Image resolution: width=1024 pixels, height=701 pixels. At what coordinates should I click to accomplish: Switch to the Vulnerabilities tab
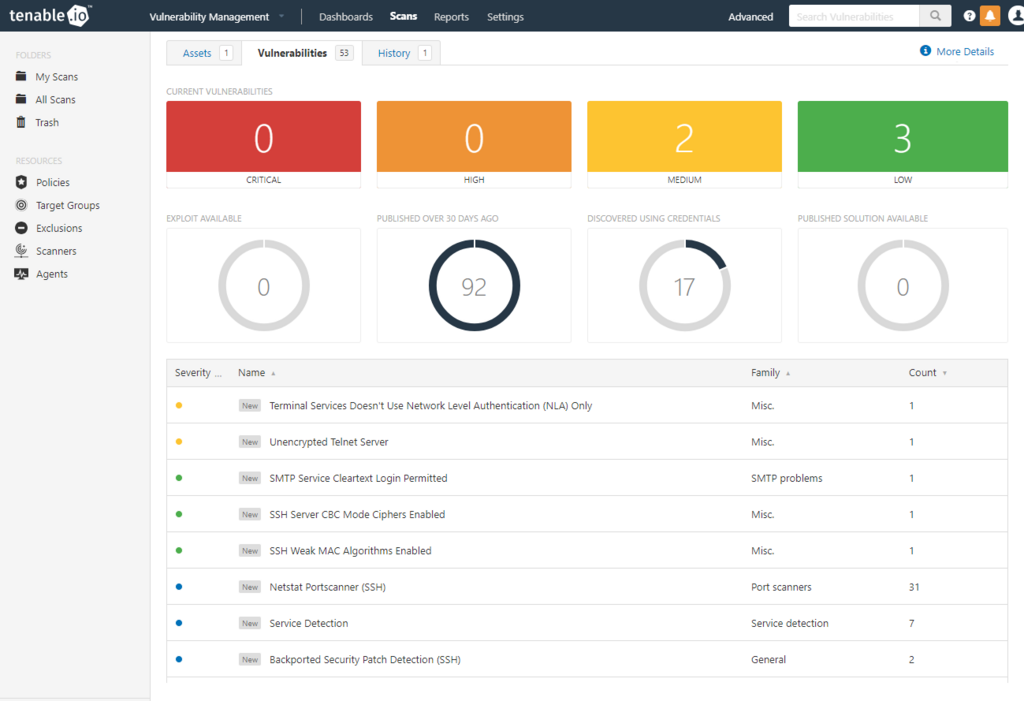302,53
